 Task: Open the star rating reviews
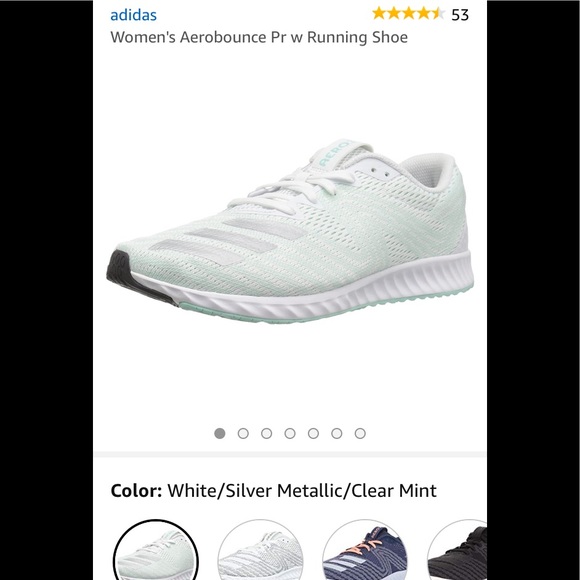408,14
